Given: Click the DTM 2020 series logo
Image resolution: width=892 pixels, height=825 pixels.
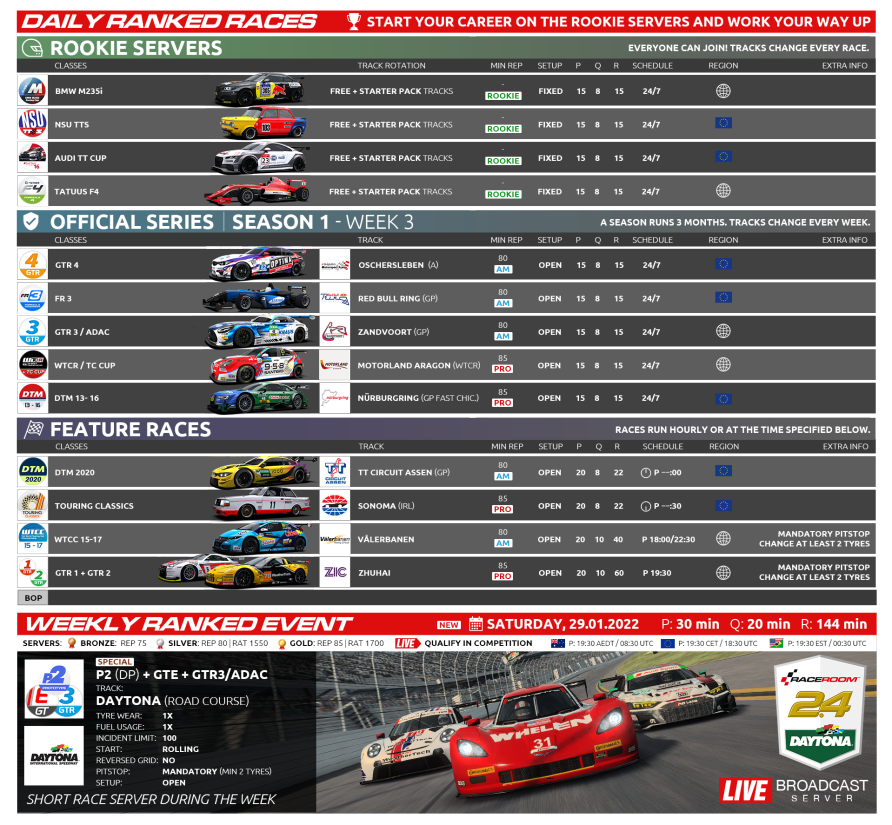Looking at the screenshot, I should point(32,472).
